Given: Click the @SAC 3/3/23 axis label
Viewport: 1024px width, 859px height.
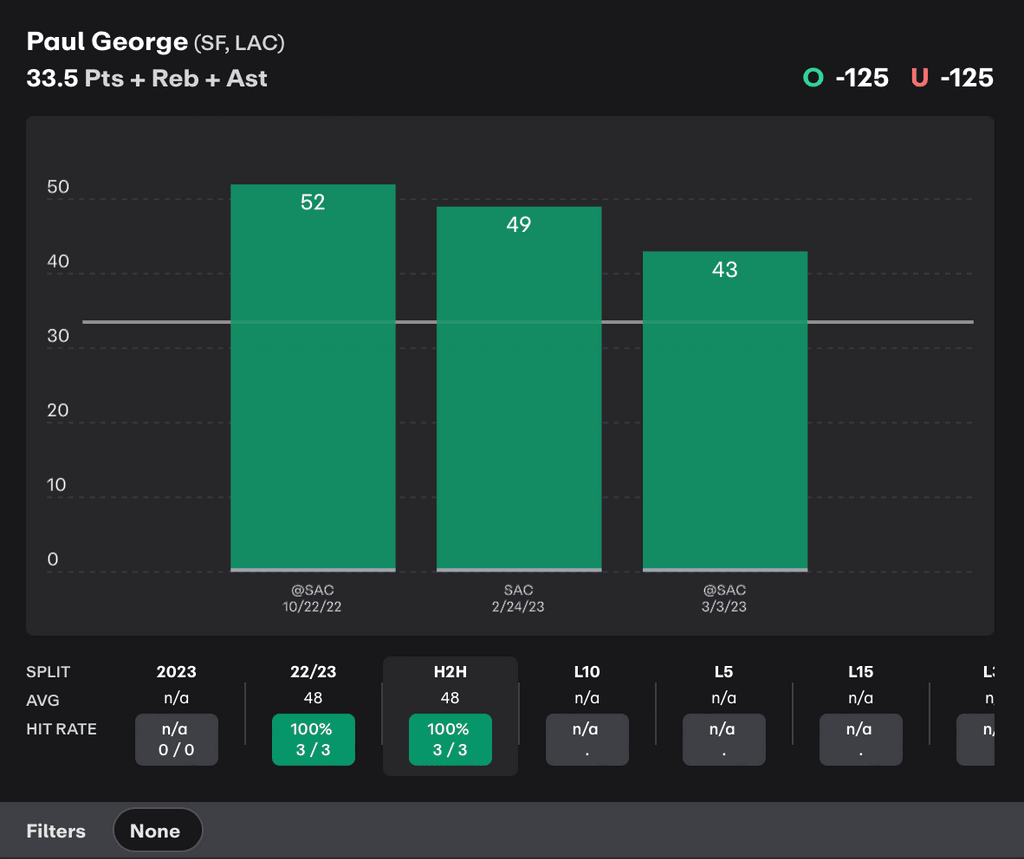Looking at the screenshot, I should (724, 598).
